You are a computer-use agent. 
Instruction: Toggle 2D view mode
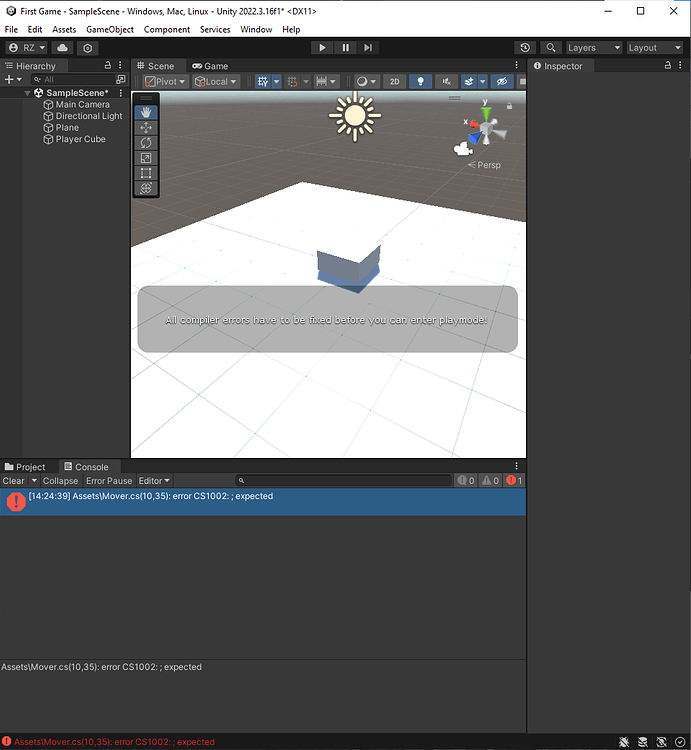[395, 82]
